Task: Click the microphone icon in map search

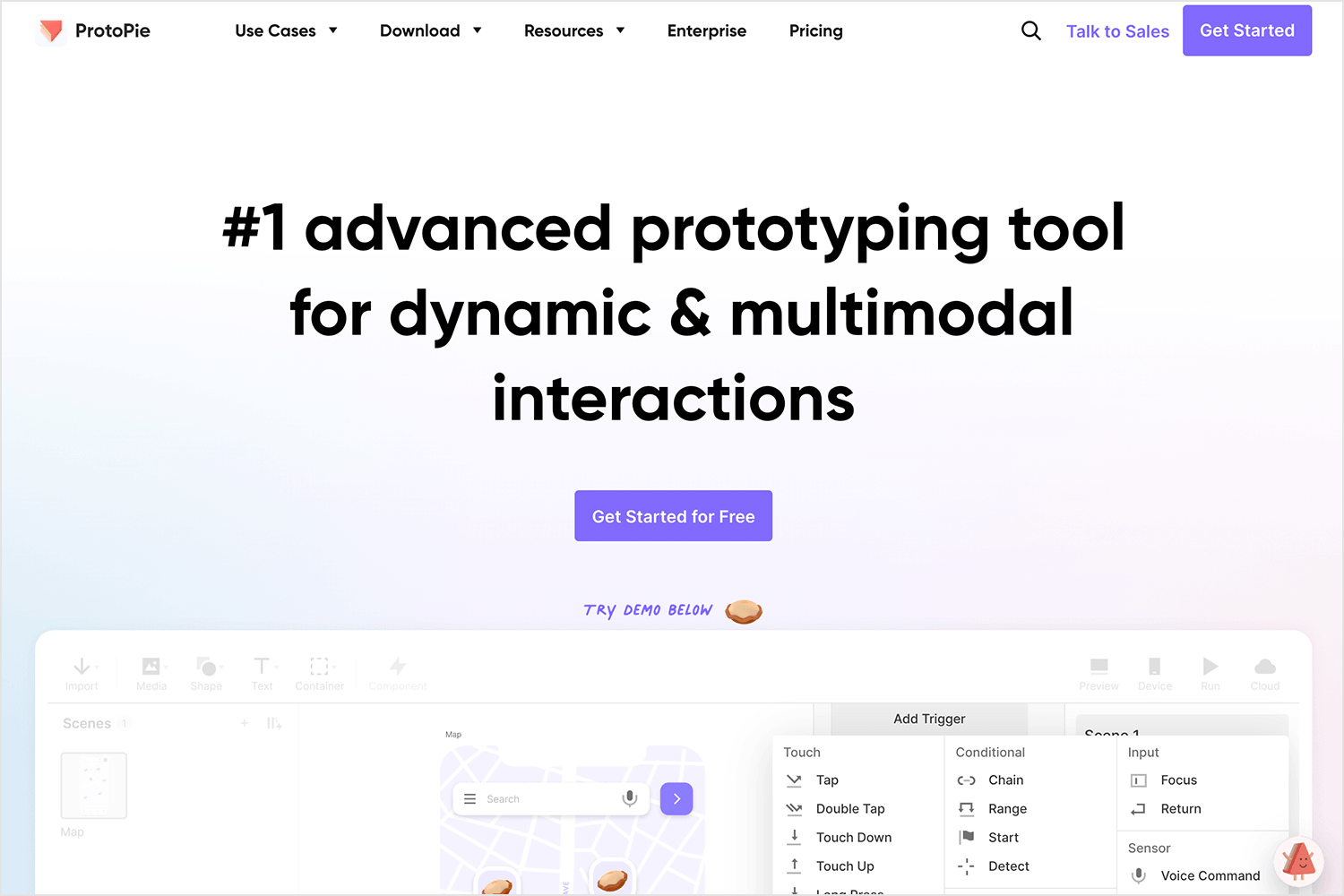Action: [x=630, y=798]
